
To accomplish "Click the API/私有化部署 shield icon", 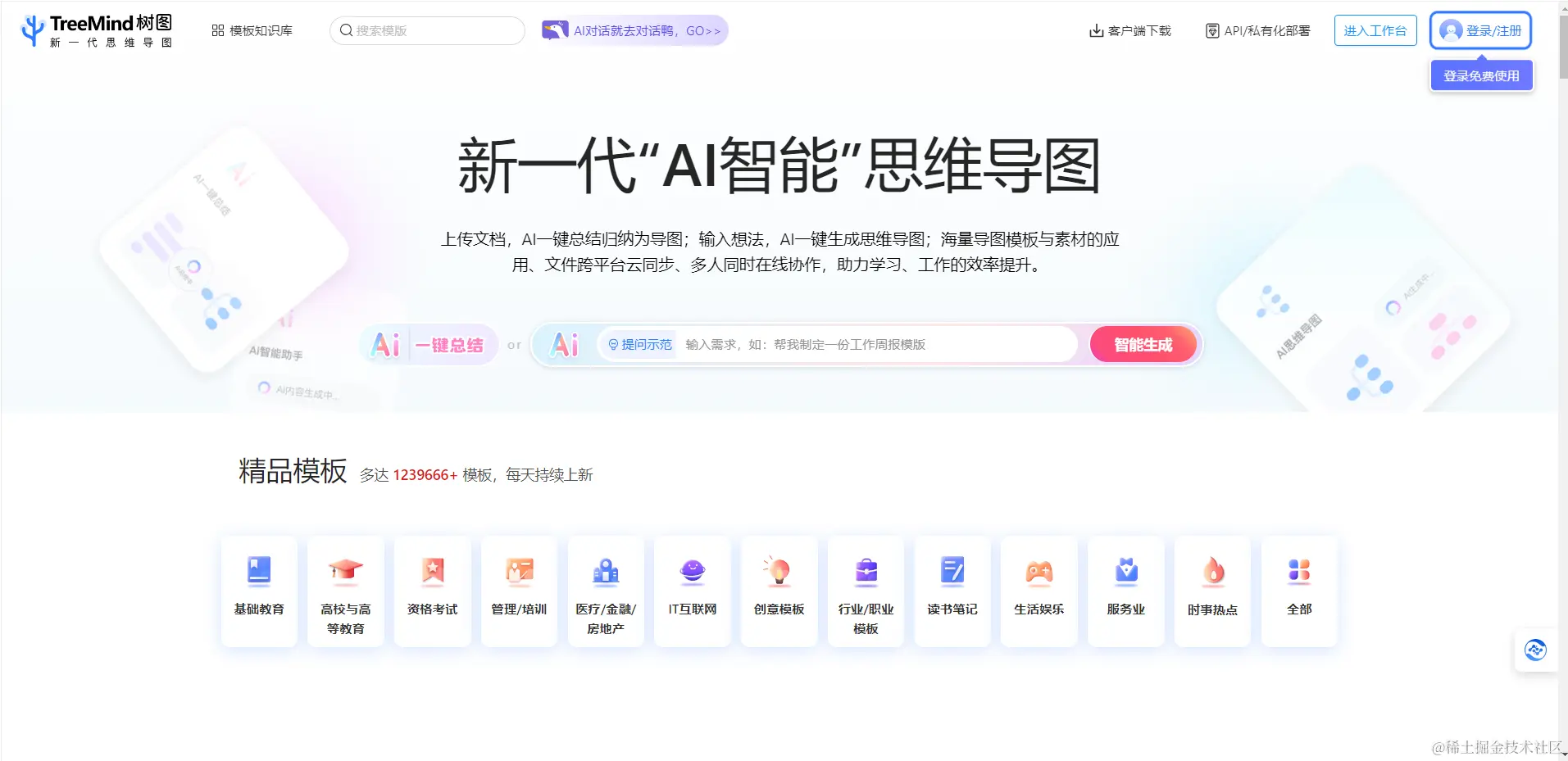I will 1212,31.
